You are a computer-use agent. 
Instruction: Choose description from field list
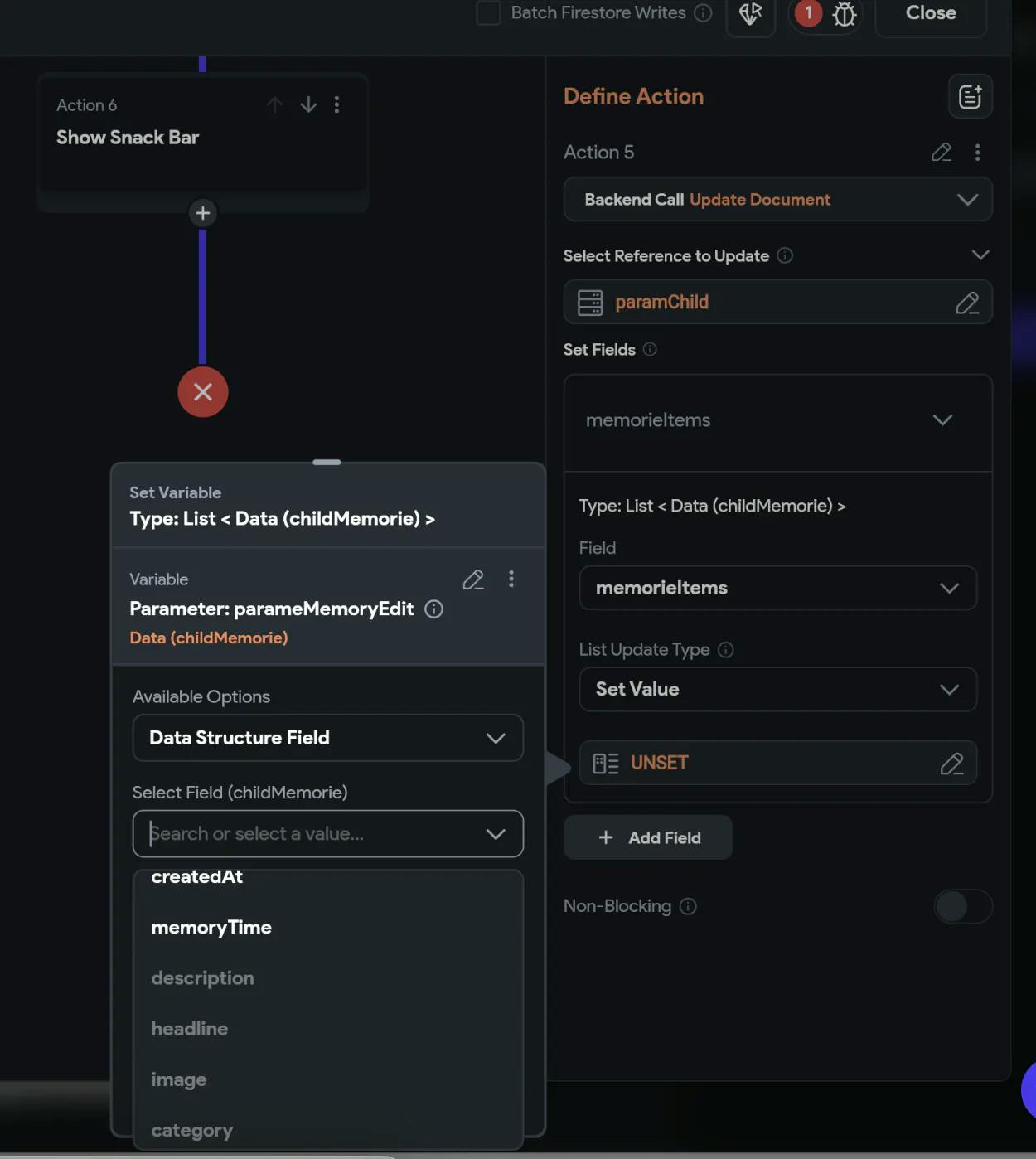(x=202, y=978)
